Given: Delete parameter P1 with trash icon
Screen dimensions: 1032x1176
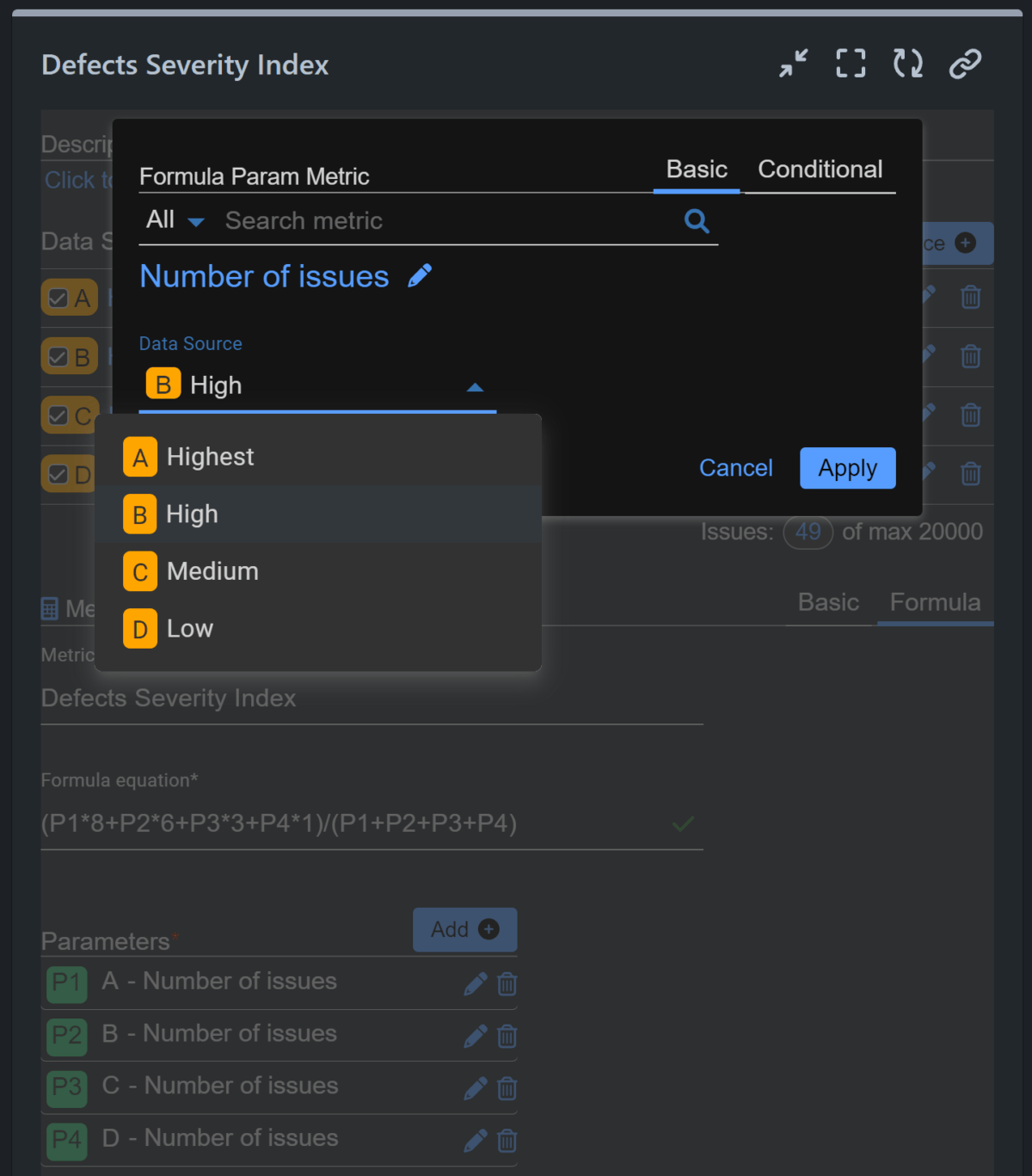Looking at the screenshot, I should [507, 984].
